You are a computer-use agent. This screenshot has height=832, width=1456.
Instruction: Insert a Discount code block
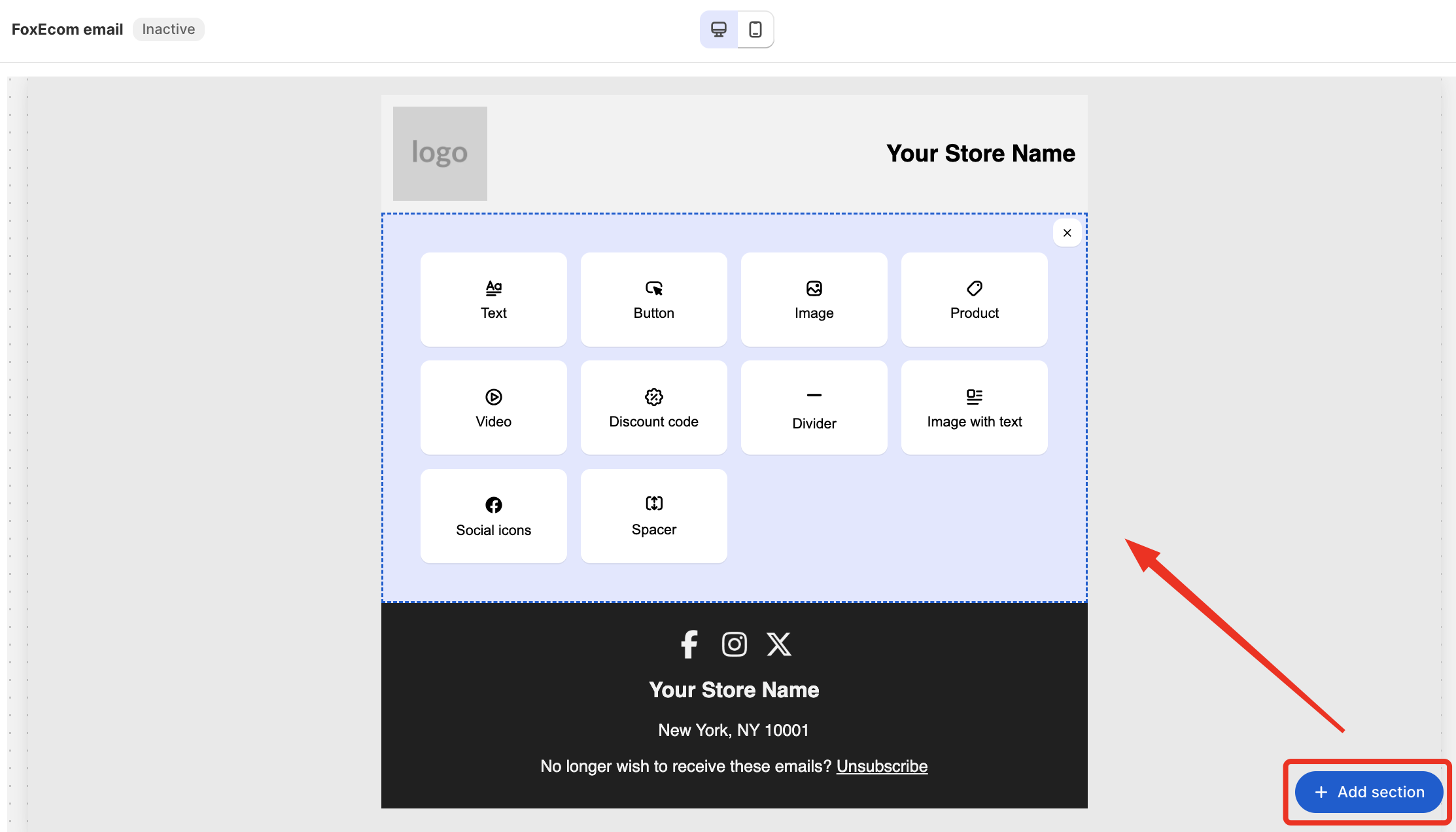653,407
